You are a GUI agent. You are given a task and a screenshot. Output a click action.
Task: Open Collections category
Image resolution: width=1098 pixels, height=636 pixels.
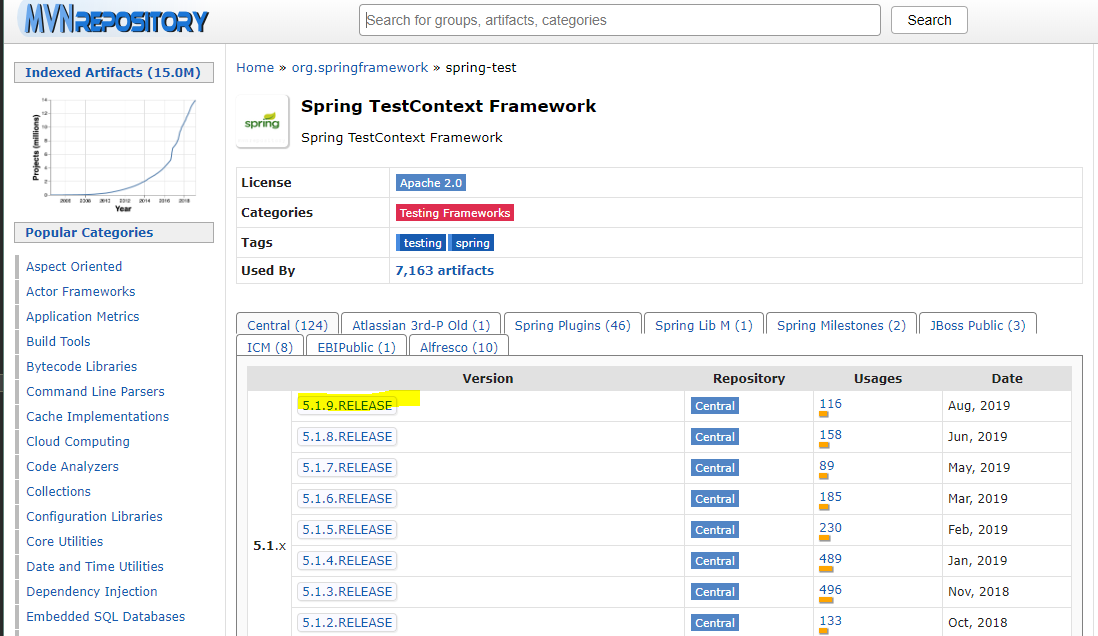pyautogui.click(x=58, y=492)
